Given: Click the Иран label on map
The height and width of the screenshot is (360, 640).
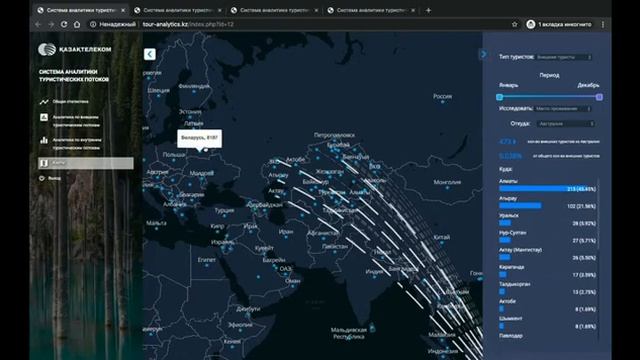Looking at the screenshot, I should 286,231.
